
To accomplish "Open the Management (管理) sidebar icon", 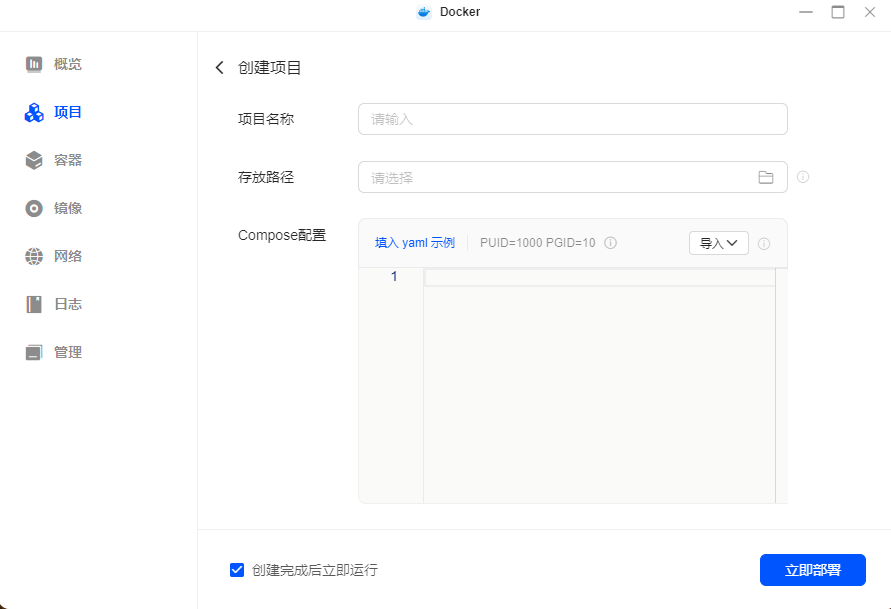I will tap(34, 352).
